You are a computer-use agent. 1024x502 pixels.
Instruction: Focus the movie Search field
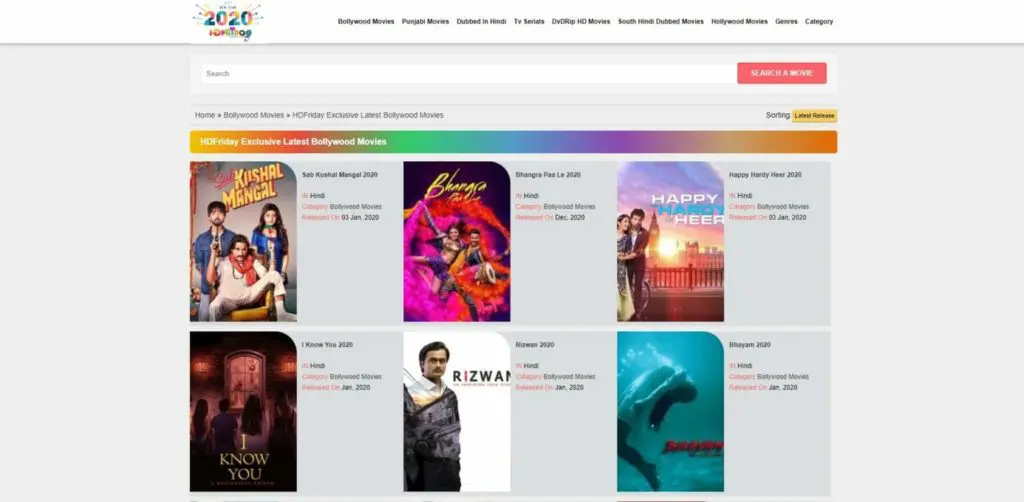(x=468, y=74)
